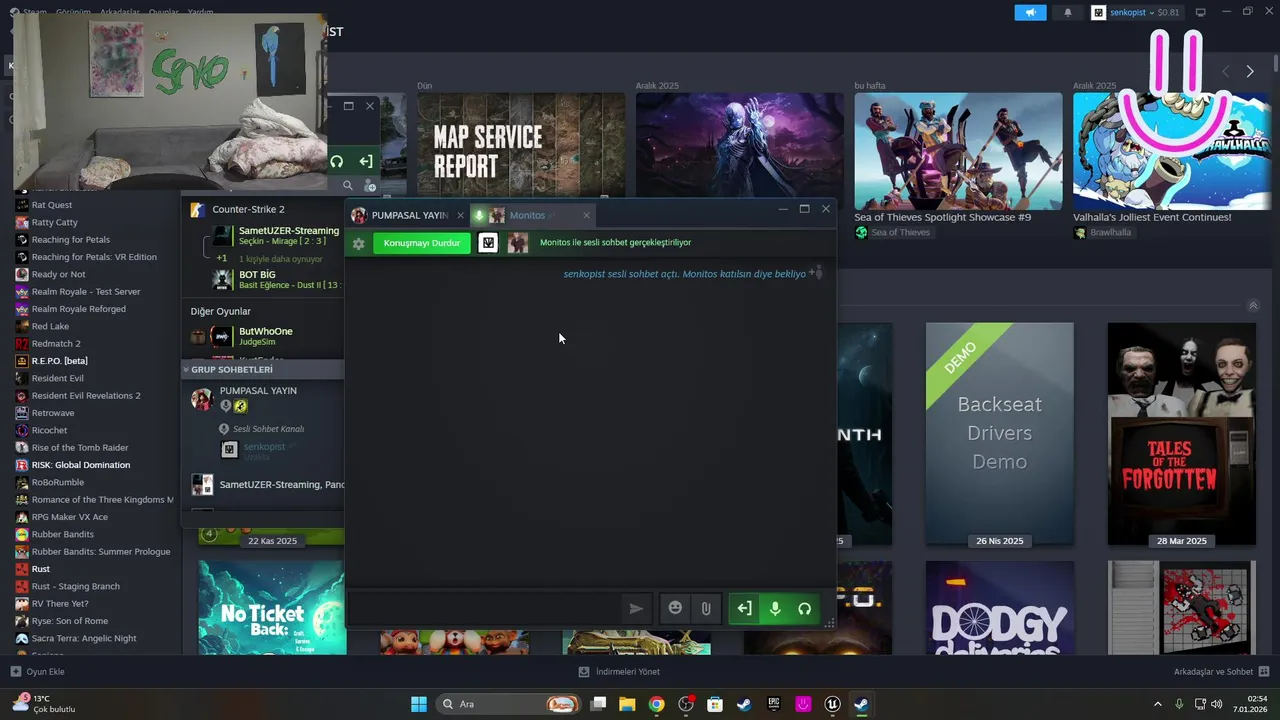Click the search icon in friends window
The height and width of the screenshot is (720, 1280).
click(x=348, y=185)
